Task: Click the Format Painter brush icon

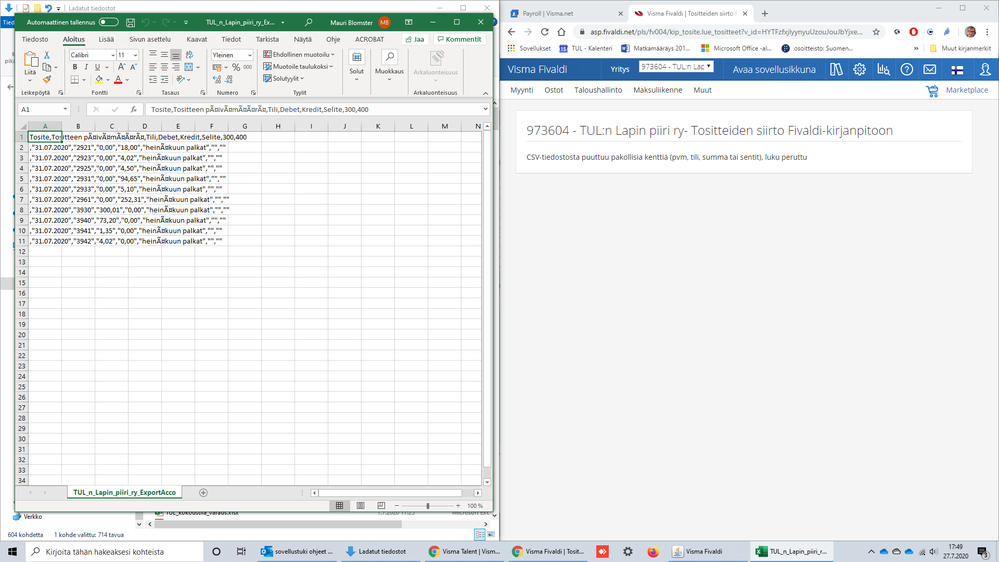Action: click(x=47, y=80)
